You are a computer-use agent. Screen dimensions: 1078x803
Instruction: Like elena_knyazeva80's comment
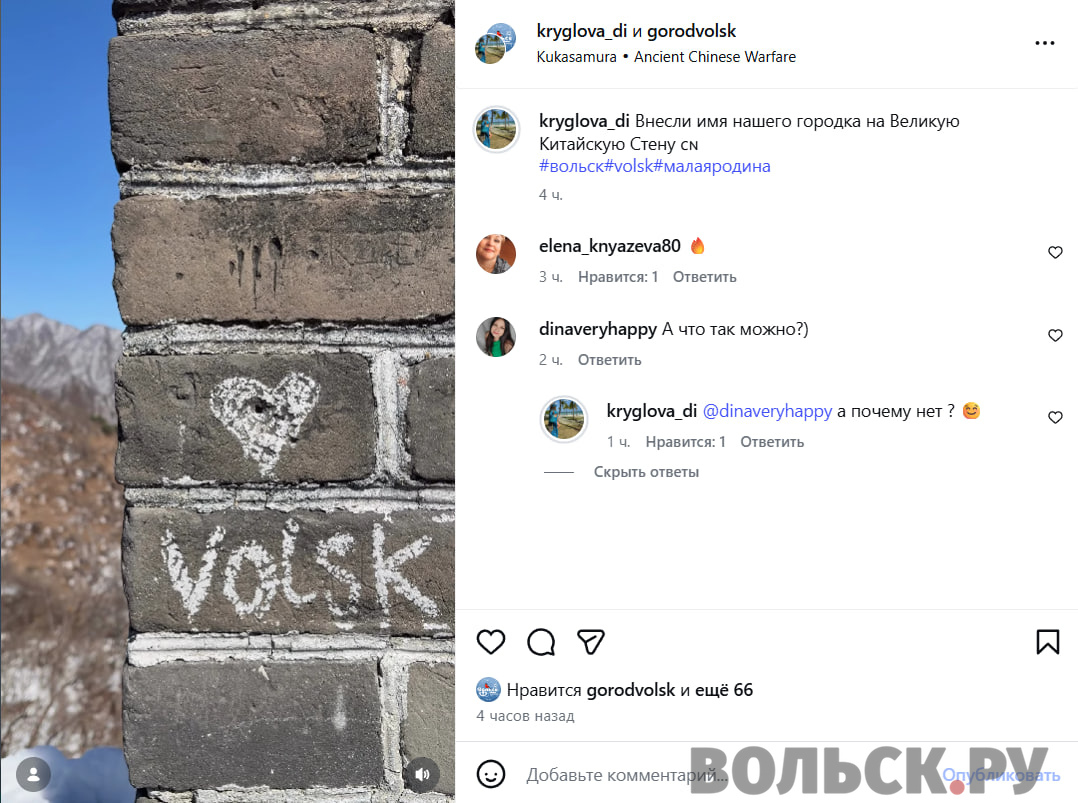pyautogui.click(x=1055, y=252)
